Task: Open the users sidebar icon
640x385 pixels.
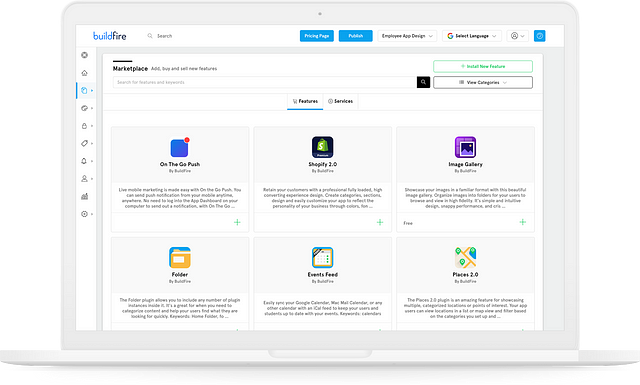Action: (84, 178)
